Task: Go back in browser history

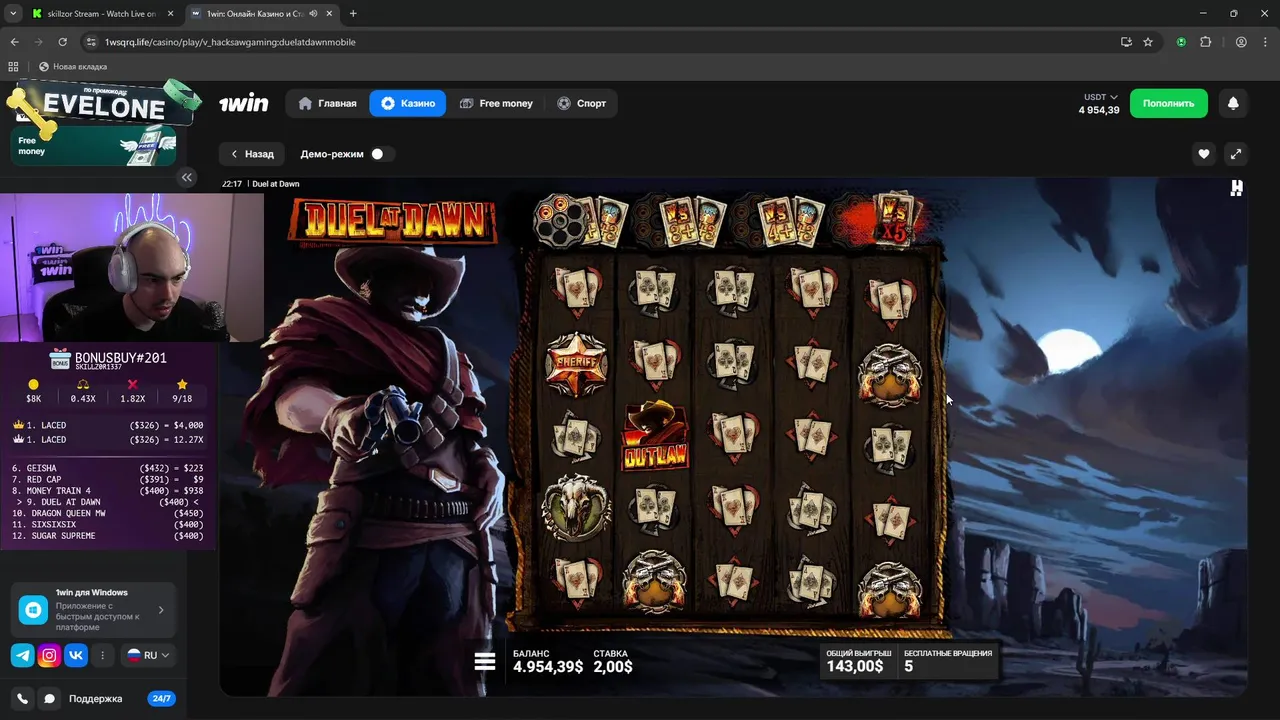Action: coord(14,42)
